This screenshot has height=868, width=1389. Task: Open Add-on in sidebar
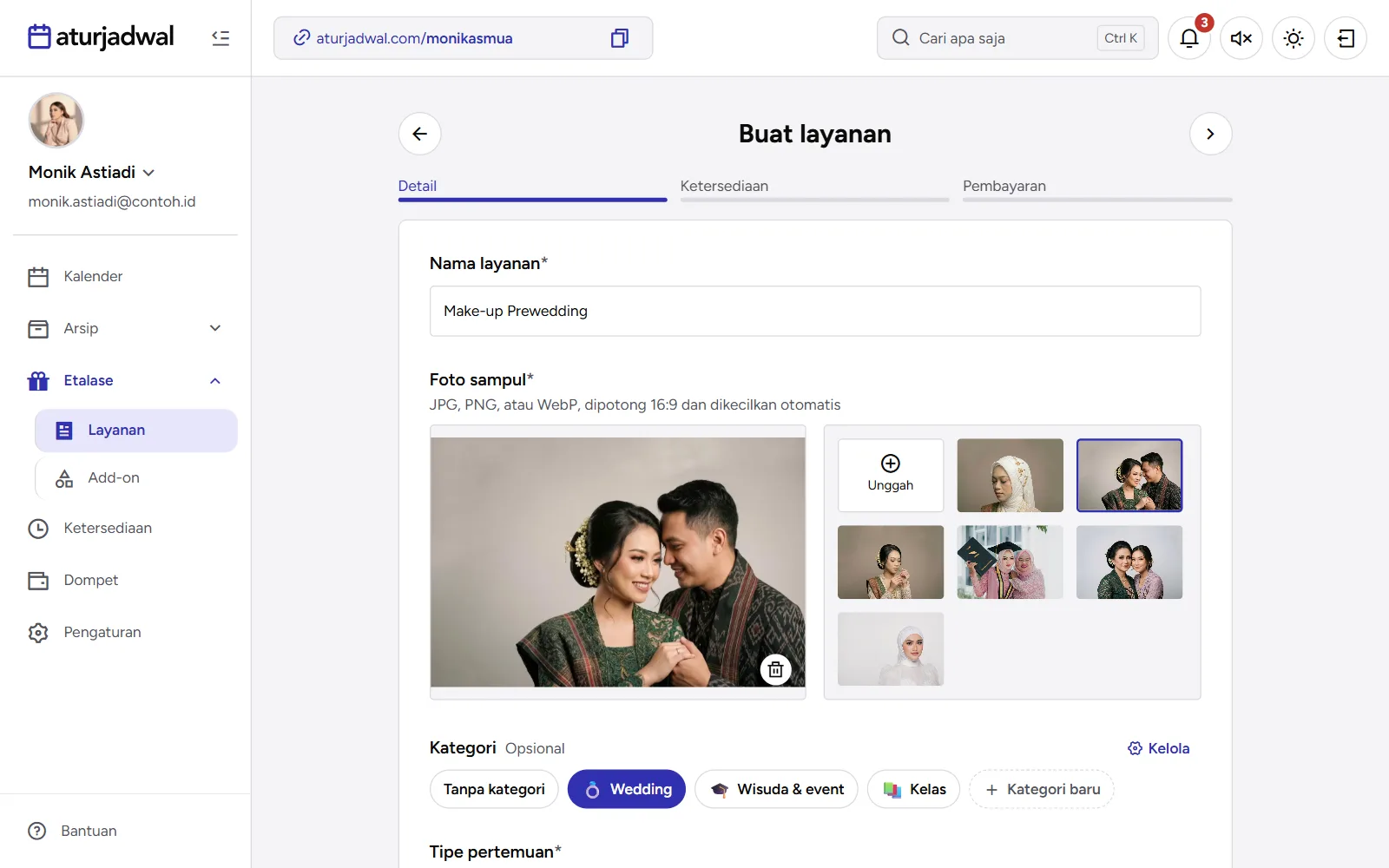[136, 478]
